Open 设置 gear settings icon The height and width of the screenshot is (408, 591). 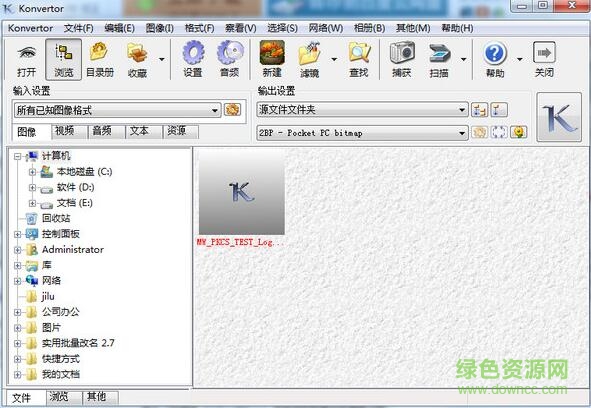(193, 53)
